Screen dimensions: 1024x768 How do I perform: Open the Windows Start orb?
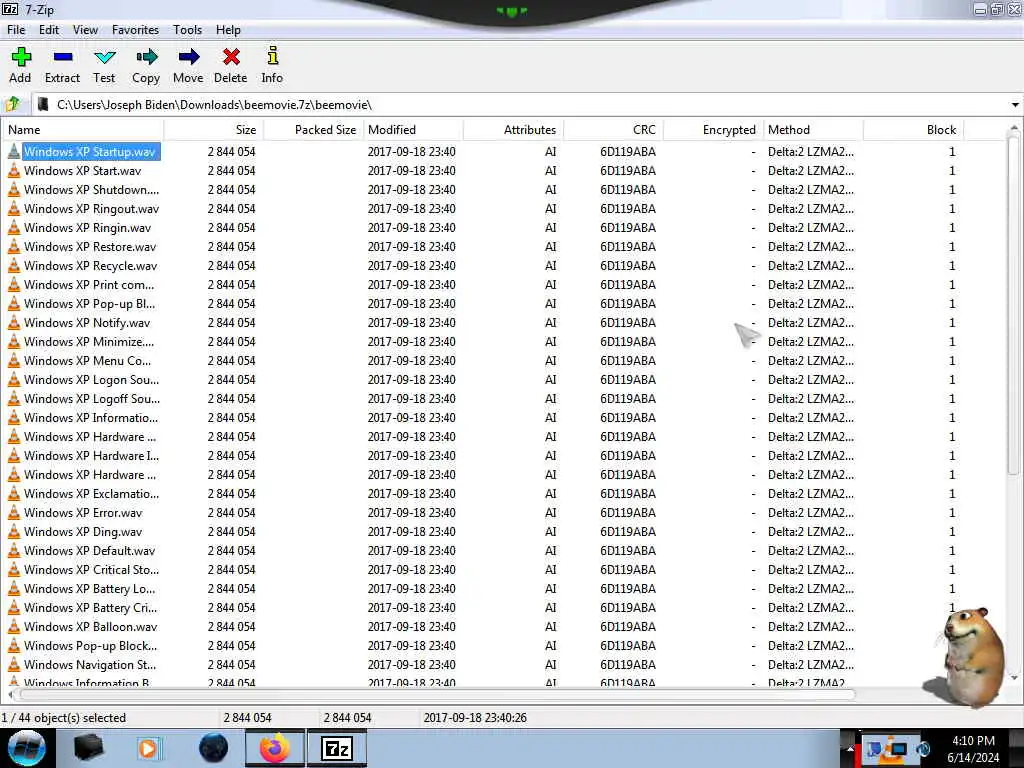pyautogui.click(x=27, y=748)
